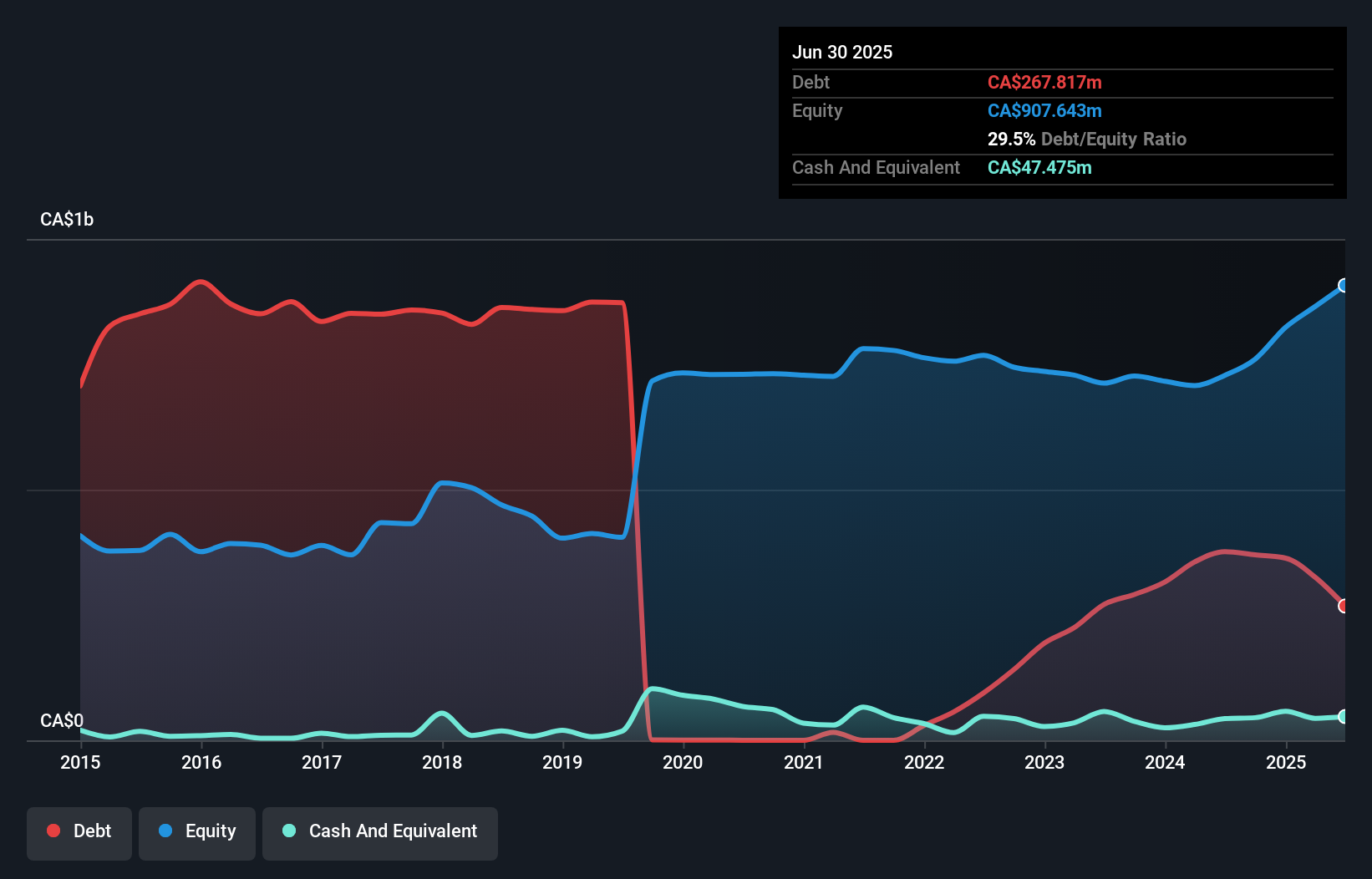Click the teal Cash endpoint marker on the chart
The height and width of the screenshot is (879, 1372).
(x=1343, y=716)
